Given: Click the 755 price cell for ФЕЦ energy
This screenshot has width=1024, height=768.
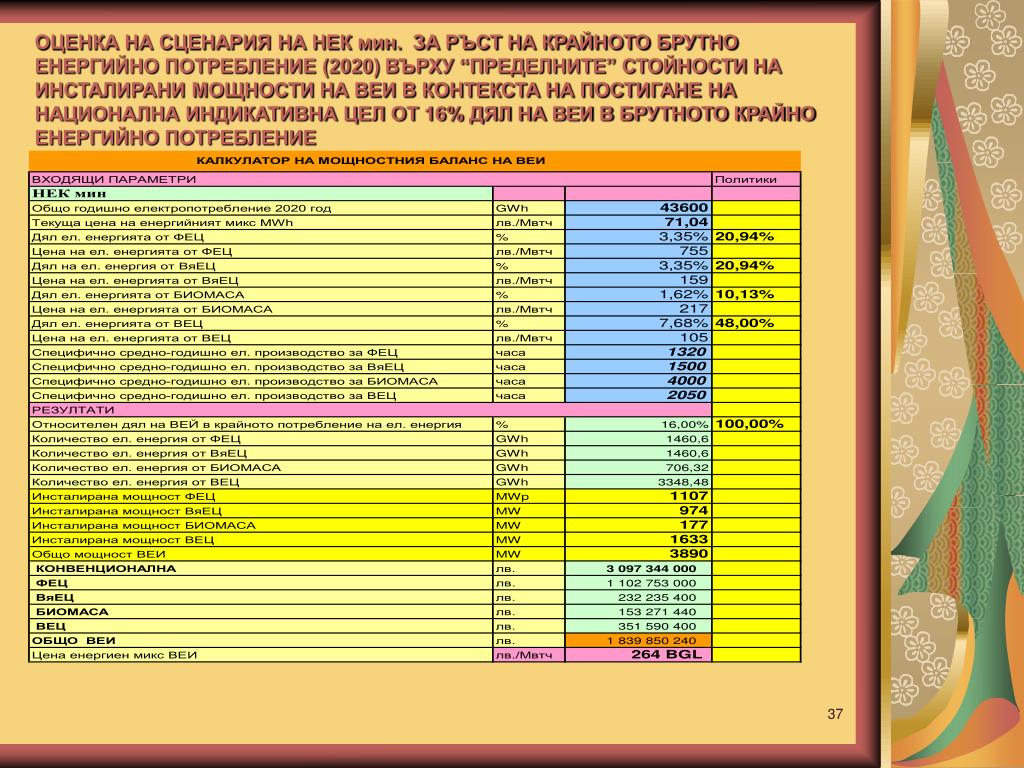Looking at the screenshot, I should pyautogui.click(x=638, y=251).
